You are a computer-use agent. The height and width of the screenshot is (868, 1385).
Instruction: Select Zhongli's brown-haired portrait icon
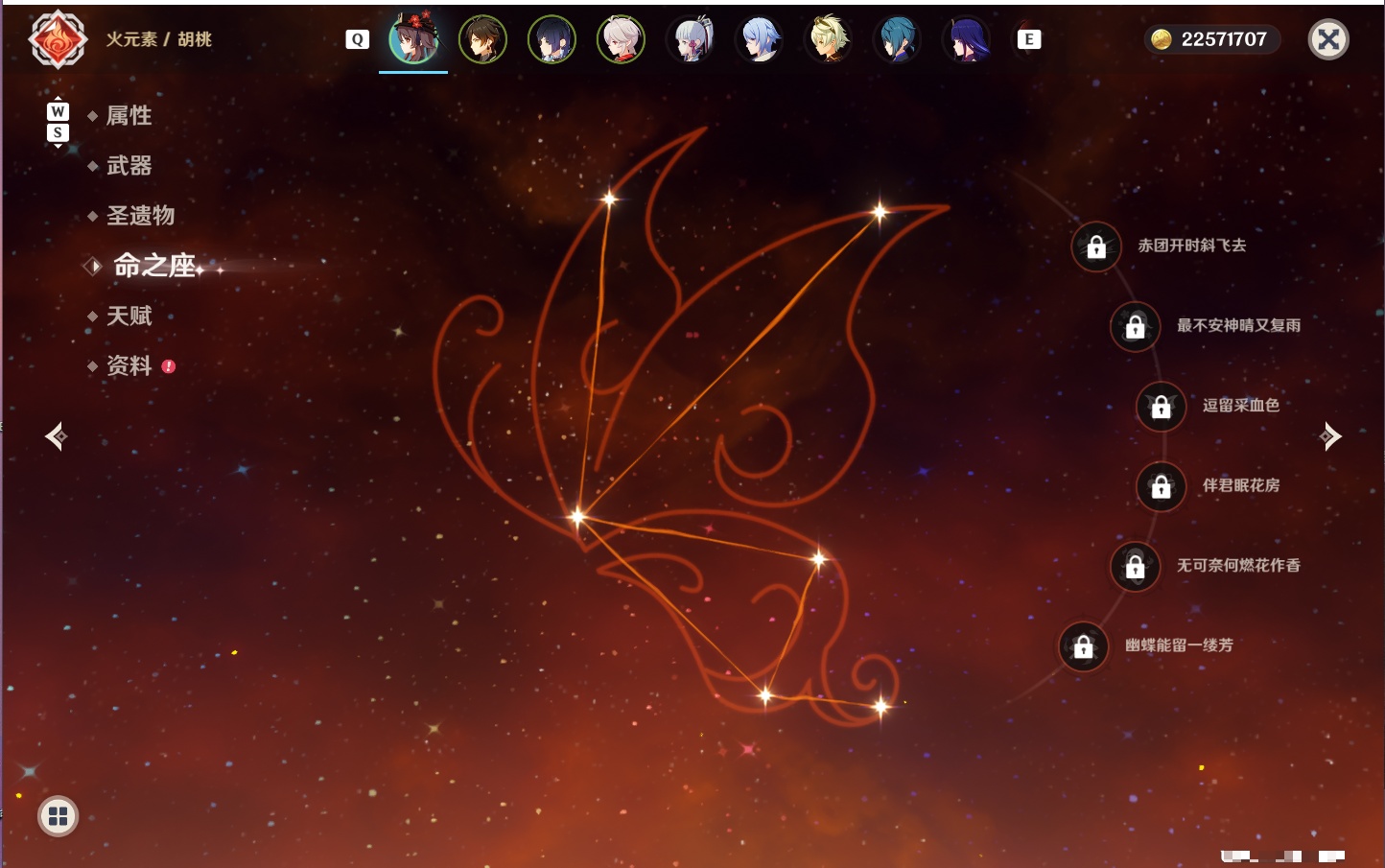pos(482,39)
